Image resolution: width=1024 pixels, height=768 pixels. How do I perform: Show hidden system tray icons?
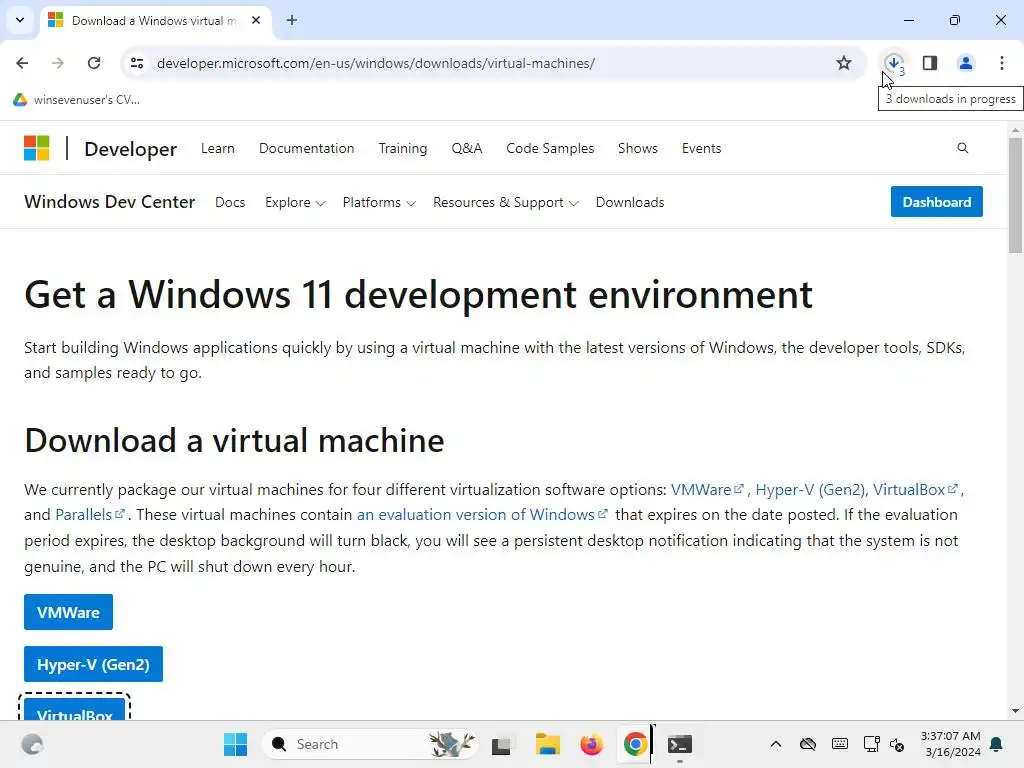775,744
